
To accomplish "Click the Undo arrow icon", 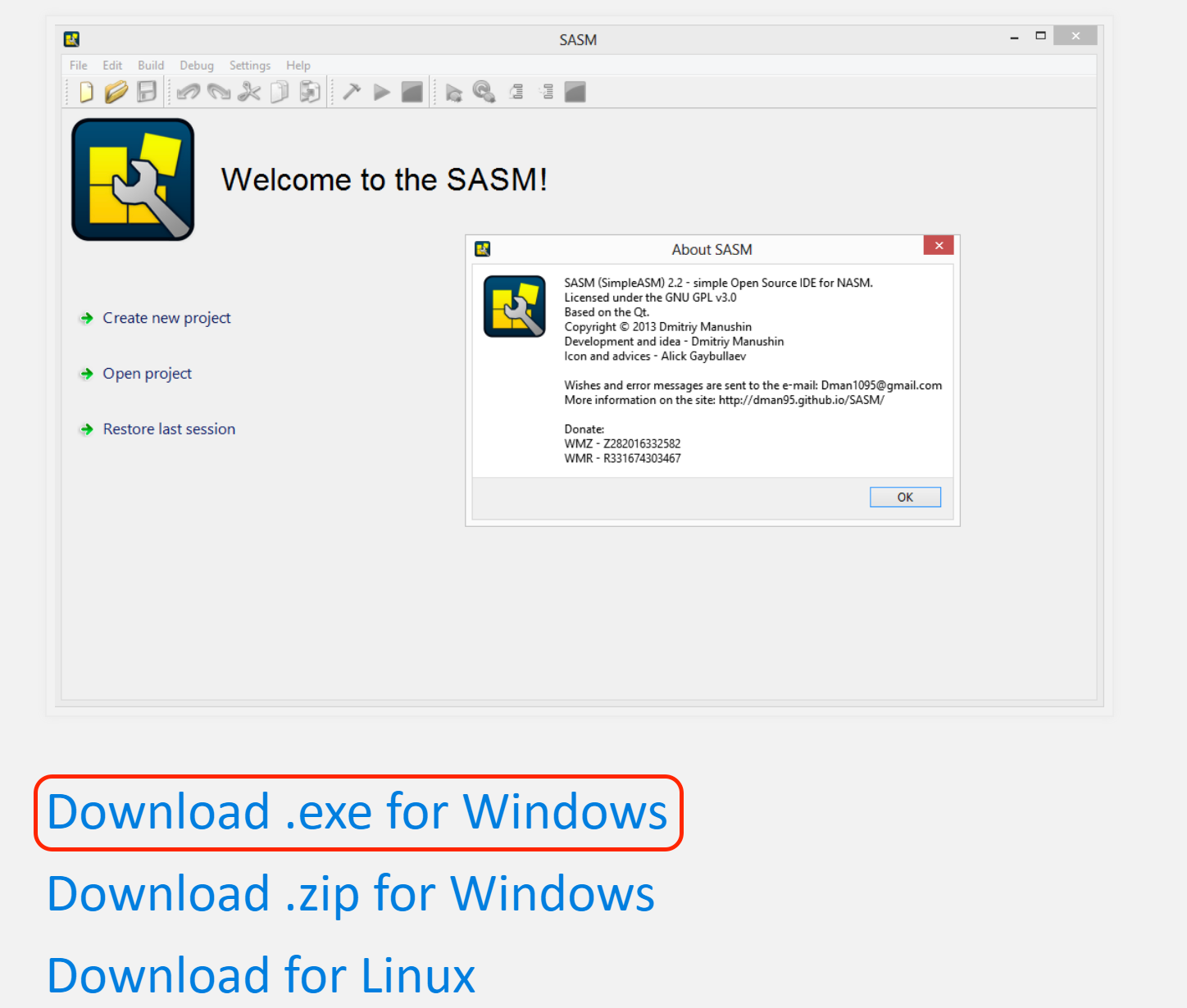I will 189,92.
